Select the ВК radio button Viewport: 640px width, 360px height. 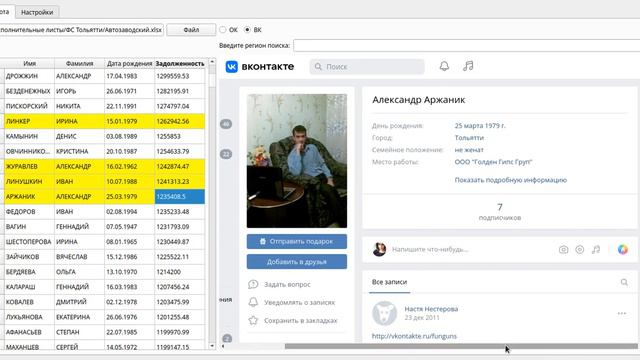tap(247, 30)
